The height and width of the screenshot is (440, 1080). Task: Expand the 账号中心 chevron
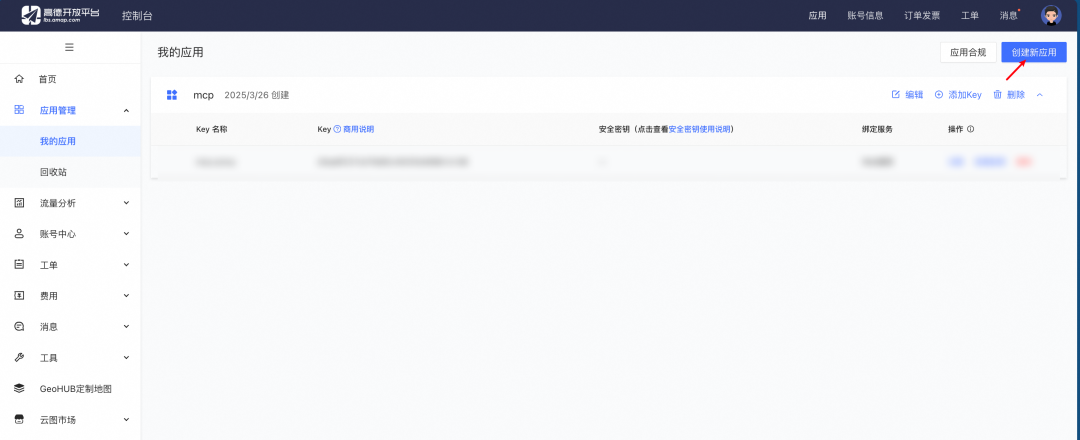[x=127, y=234]
